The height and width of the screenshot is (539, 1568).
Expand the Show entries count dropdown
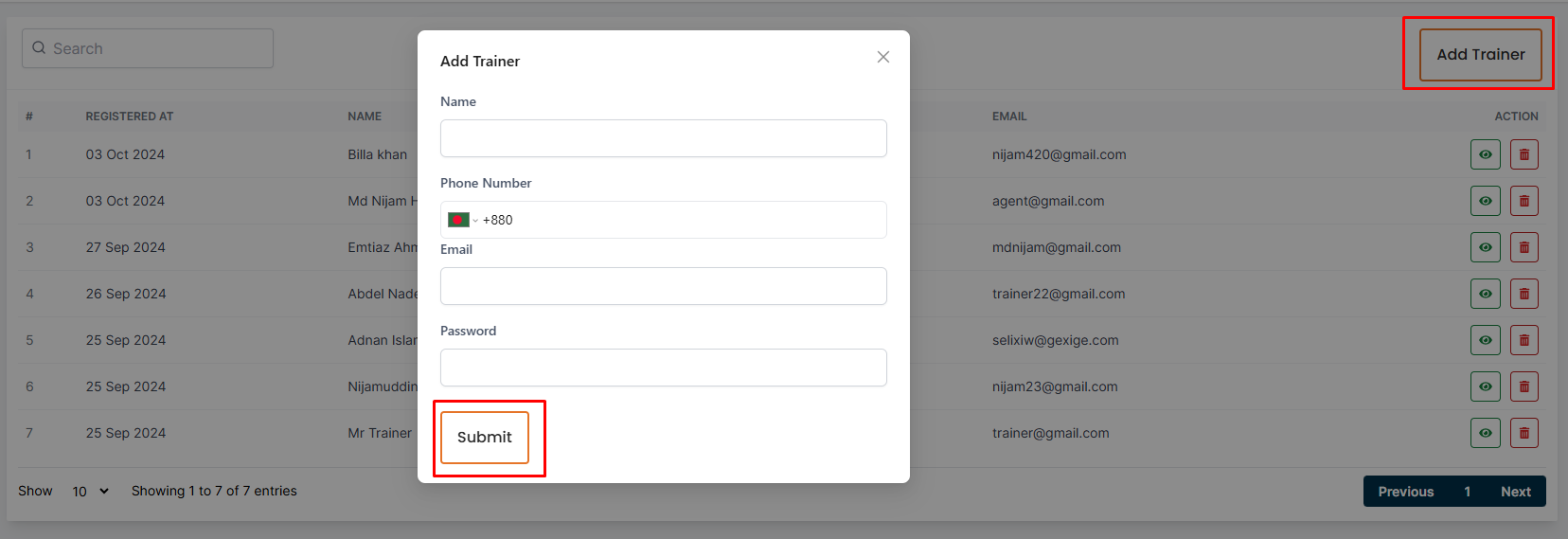pyautogui.click(x=91, y=491)
